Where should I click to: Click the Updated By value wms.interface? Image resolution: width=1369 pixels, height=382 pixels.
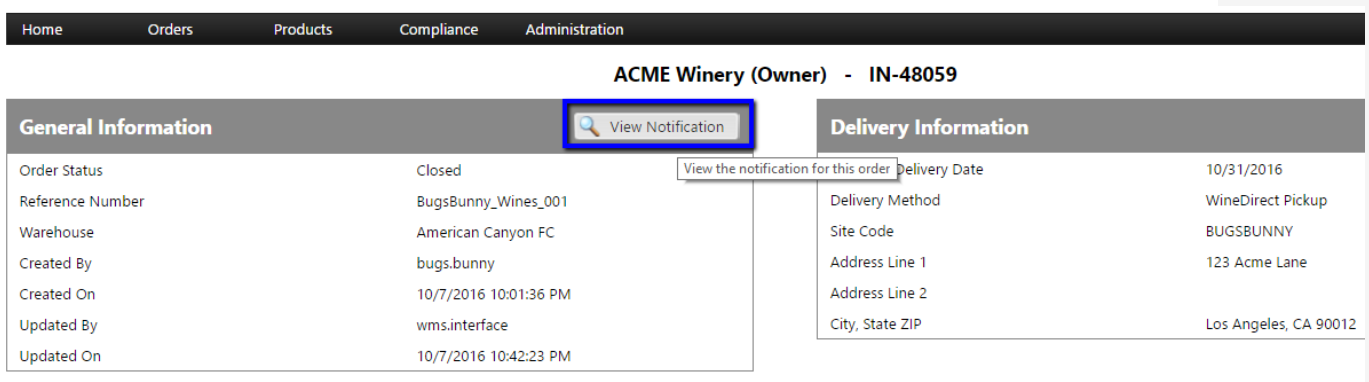click(x=462, y=325)
